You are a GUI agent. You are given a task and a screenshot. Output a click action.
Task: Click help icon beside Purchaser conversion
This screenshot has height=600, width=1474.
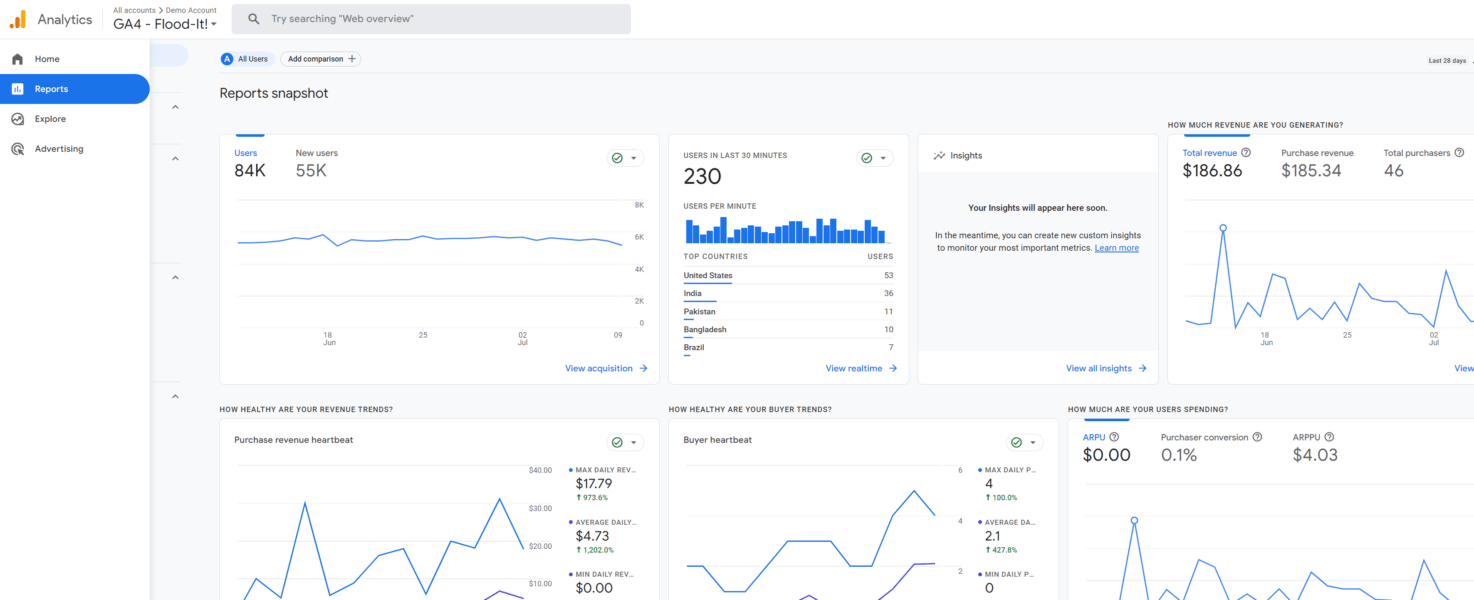[x=1257, y=437]
